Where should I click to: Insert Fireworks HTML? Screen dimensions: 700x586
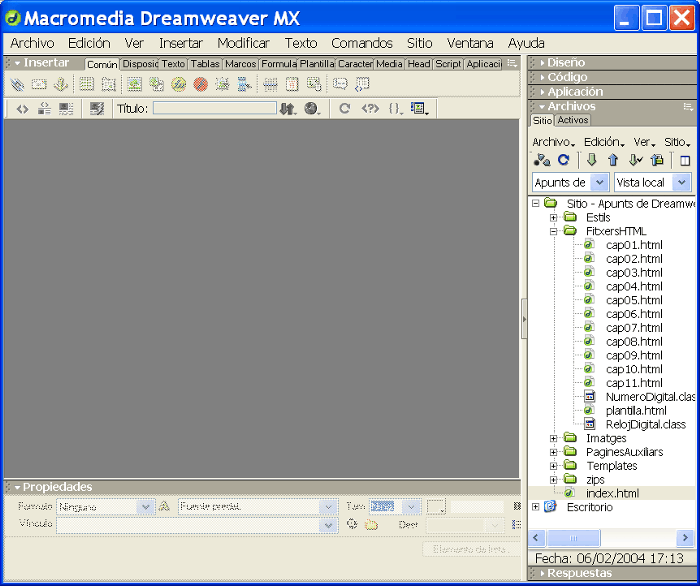pyautogui.click(x=179, y=84)
